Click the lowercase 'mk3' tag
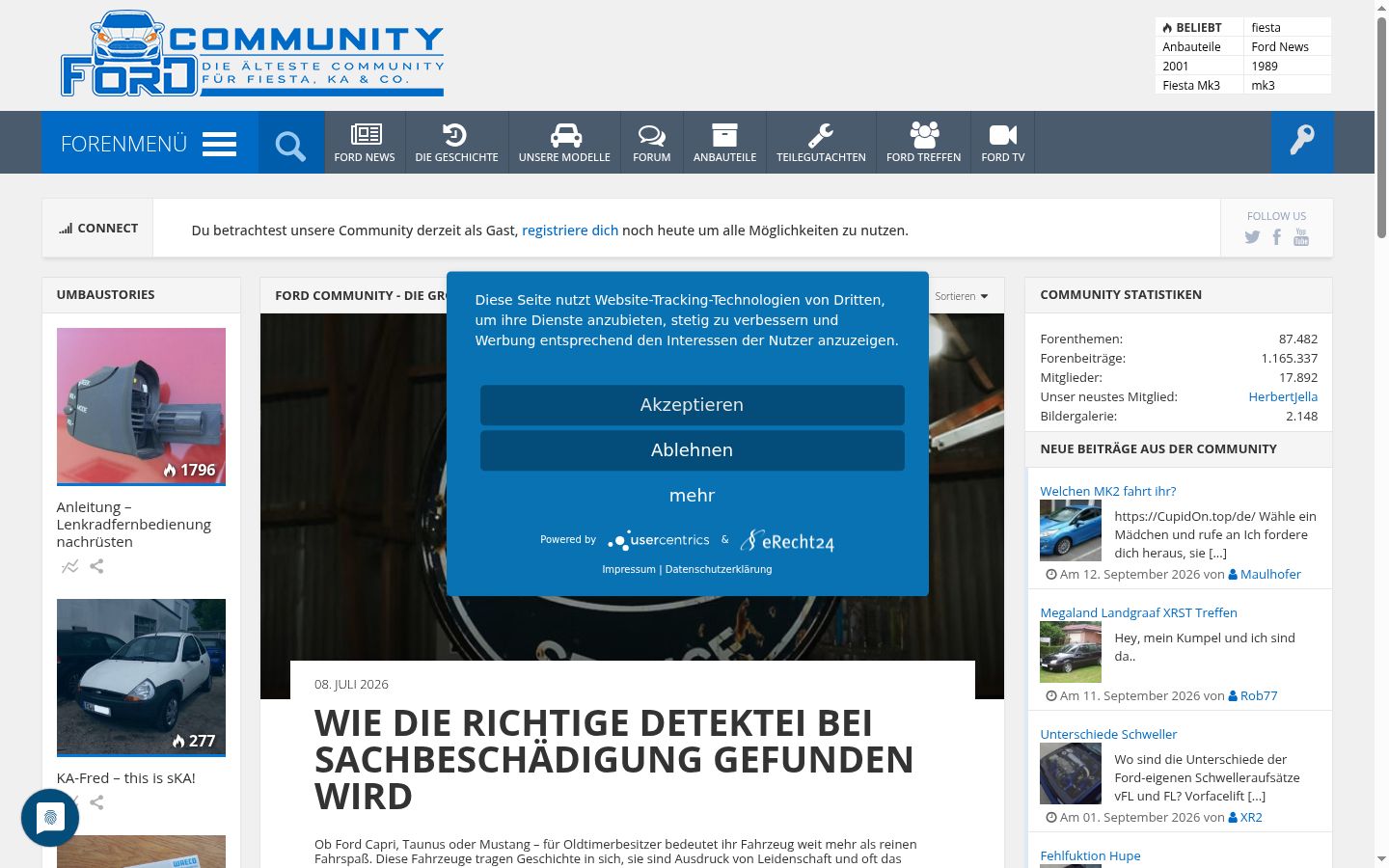This screenshot has height=868, width=1389. [x=1264, y=85]
